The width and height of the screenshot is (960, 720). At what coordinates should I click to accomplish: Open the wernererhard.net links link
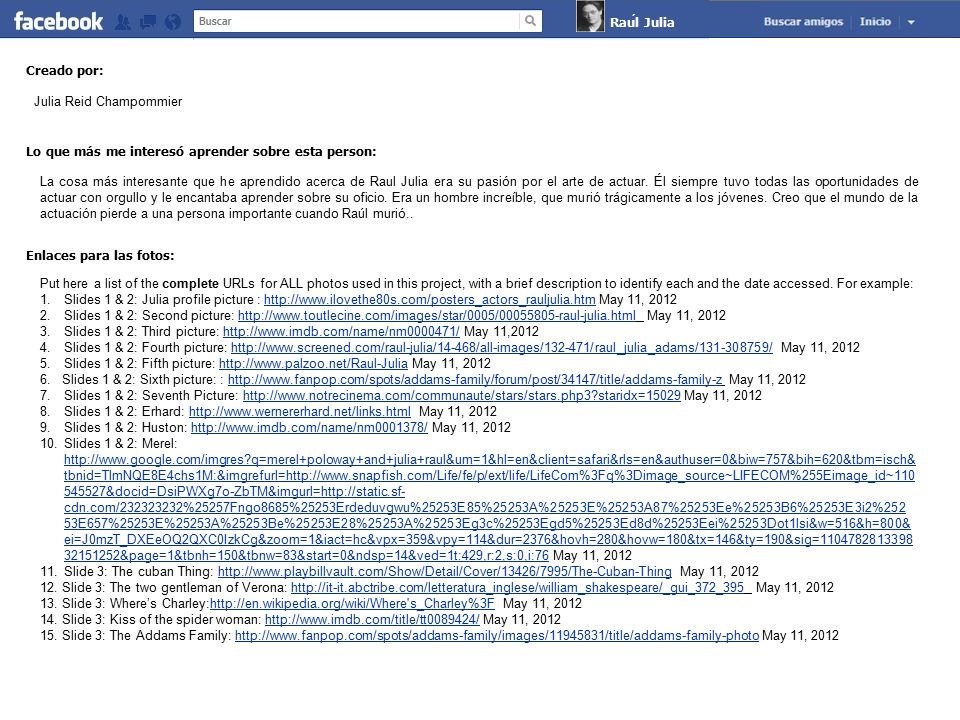[x=299, y=411]
